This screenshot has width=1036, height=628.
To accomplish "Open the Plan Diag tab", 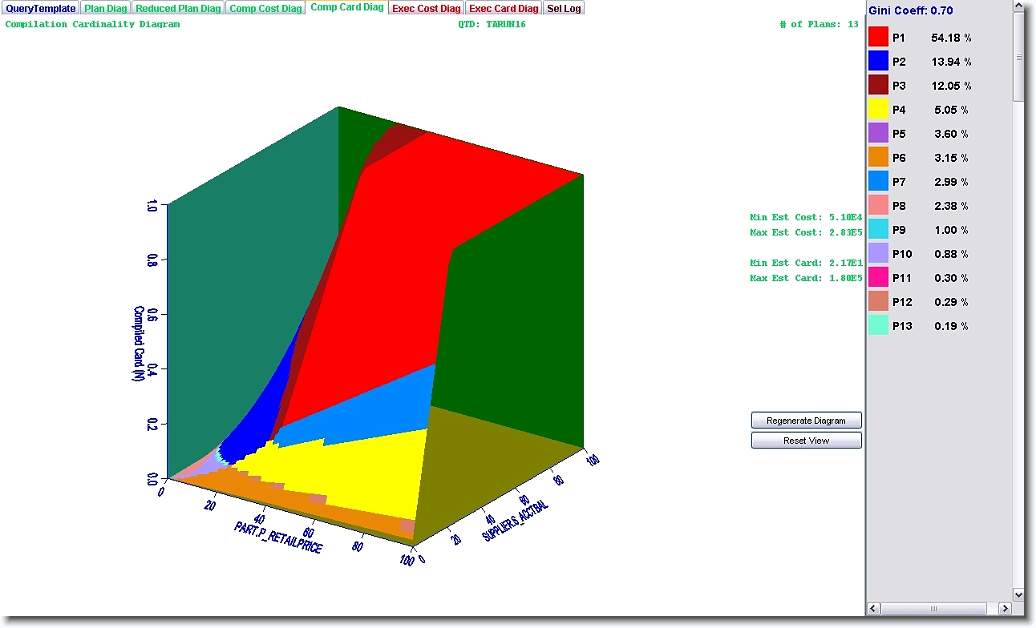I will 105,8.
